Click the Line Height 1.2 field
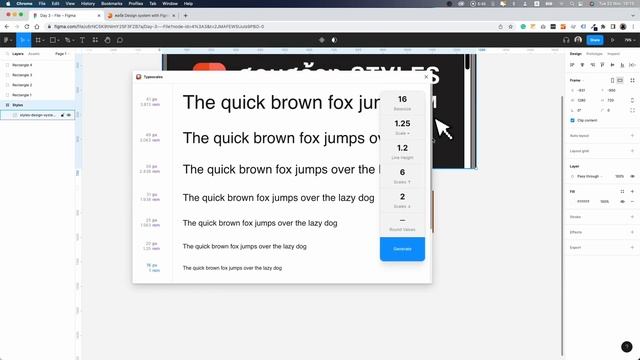 pos(402,151)
